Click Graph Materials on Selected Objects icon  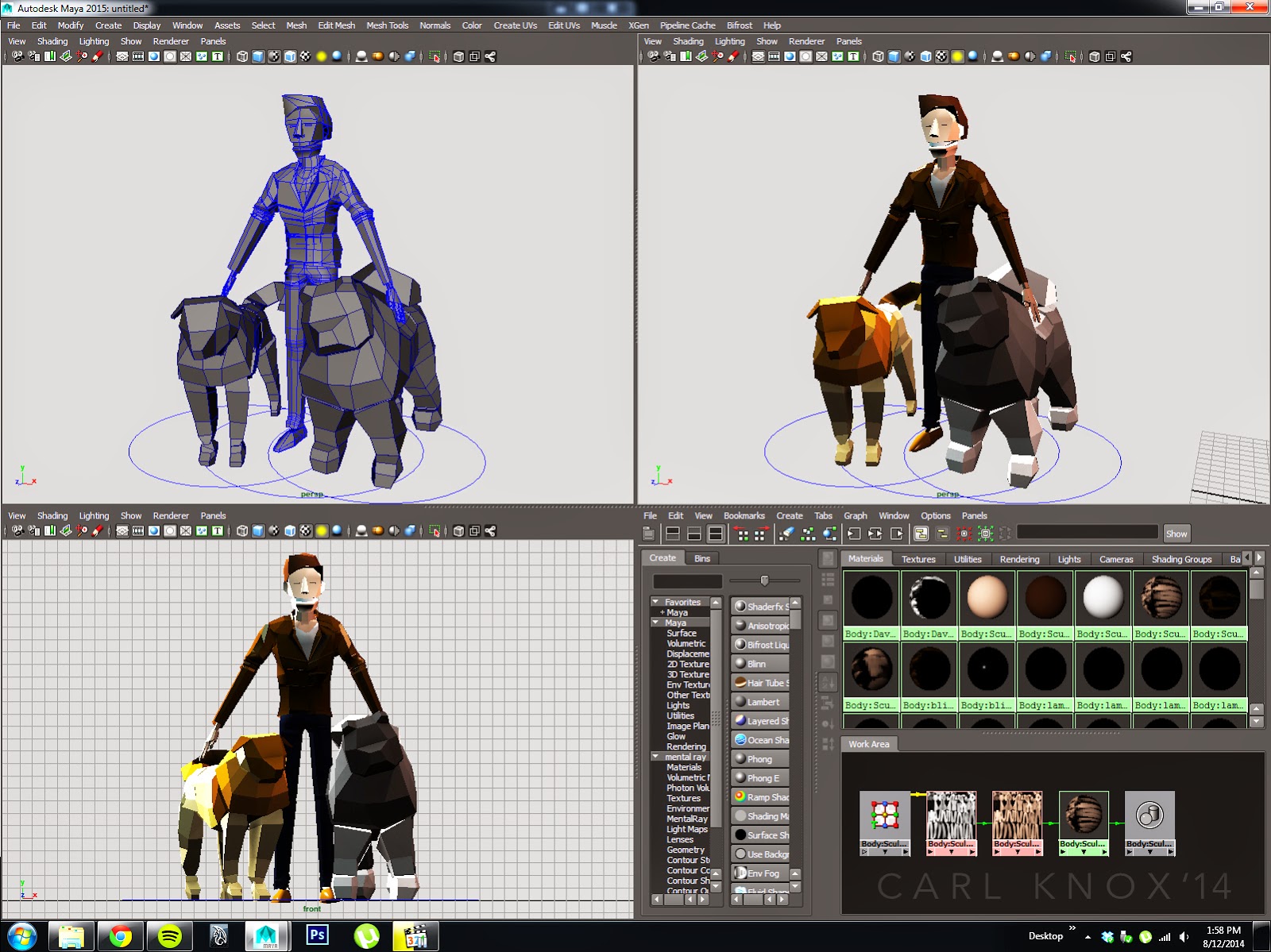[x=829, y=534]
